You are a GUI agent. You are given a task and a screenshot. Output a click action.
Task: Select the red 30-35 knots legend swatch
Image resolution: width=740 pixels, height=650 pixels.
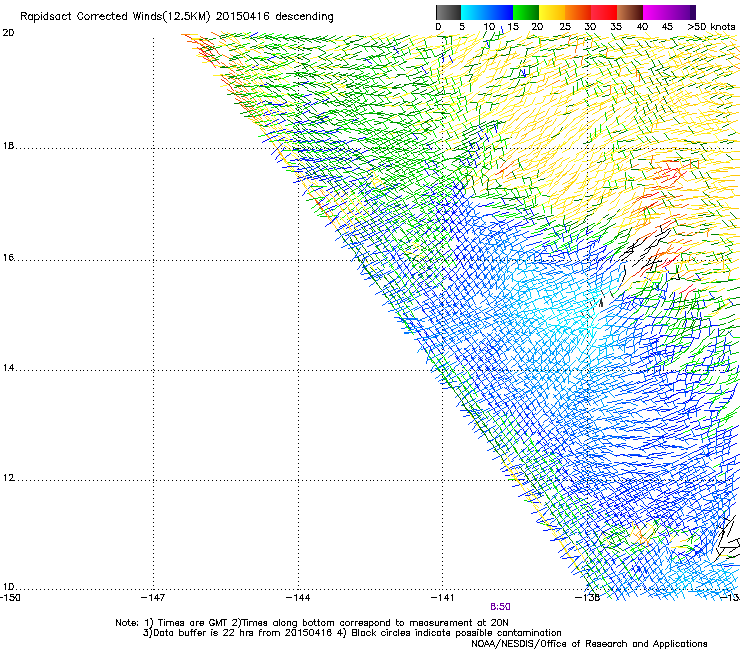pos(604,12)
